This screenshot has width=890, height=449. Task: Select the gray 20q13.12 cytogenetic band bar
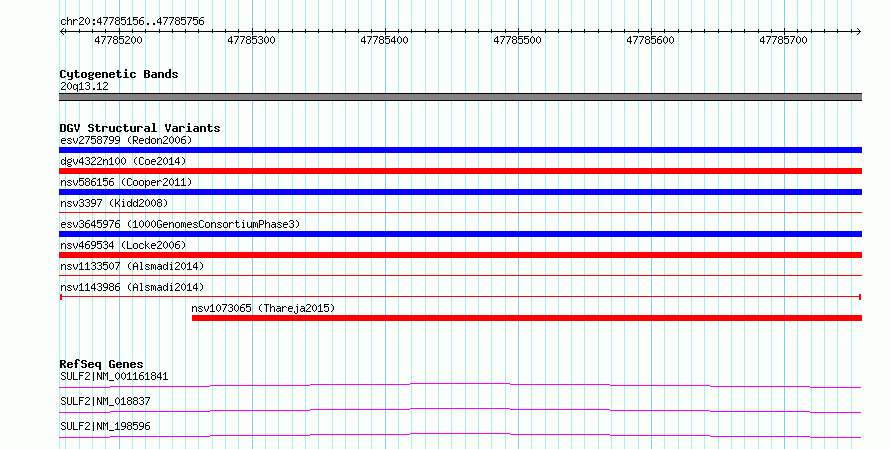pos(460,97)
